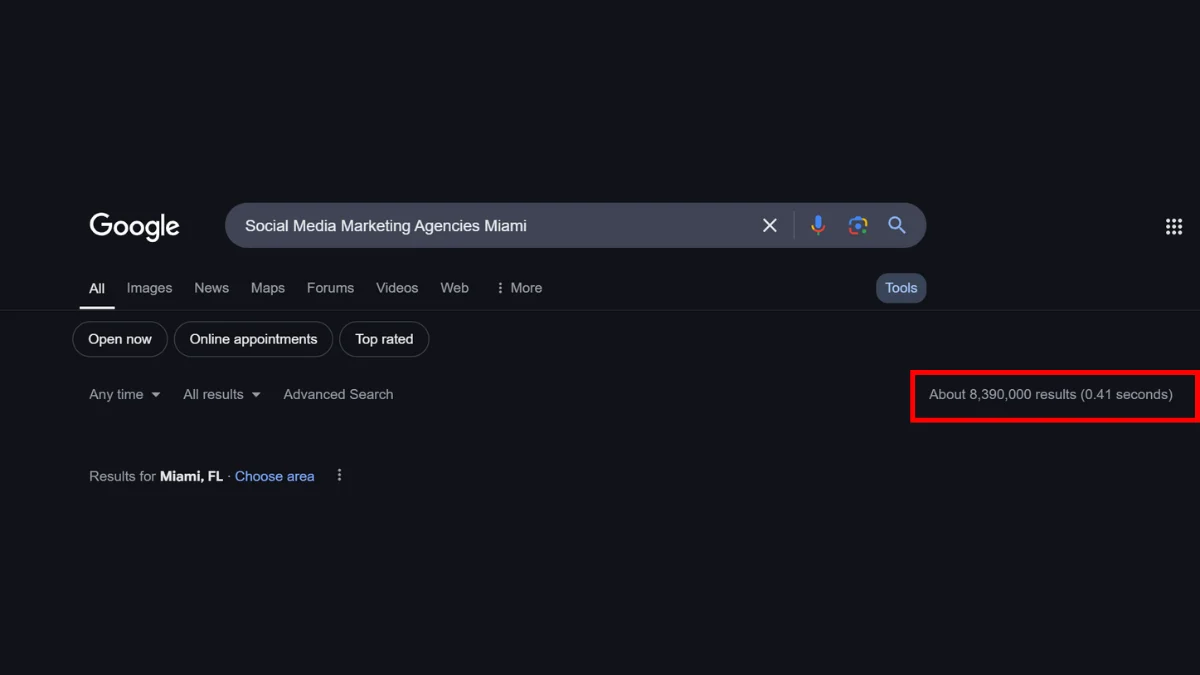Start voice search with microphone icon

(x=818, y=226)
